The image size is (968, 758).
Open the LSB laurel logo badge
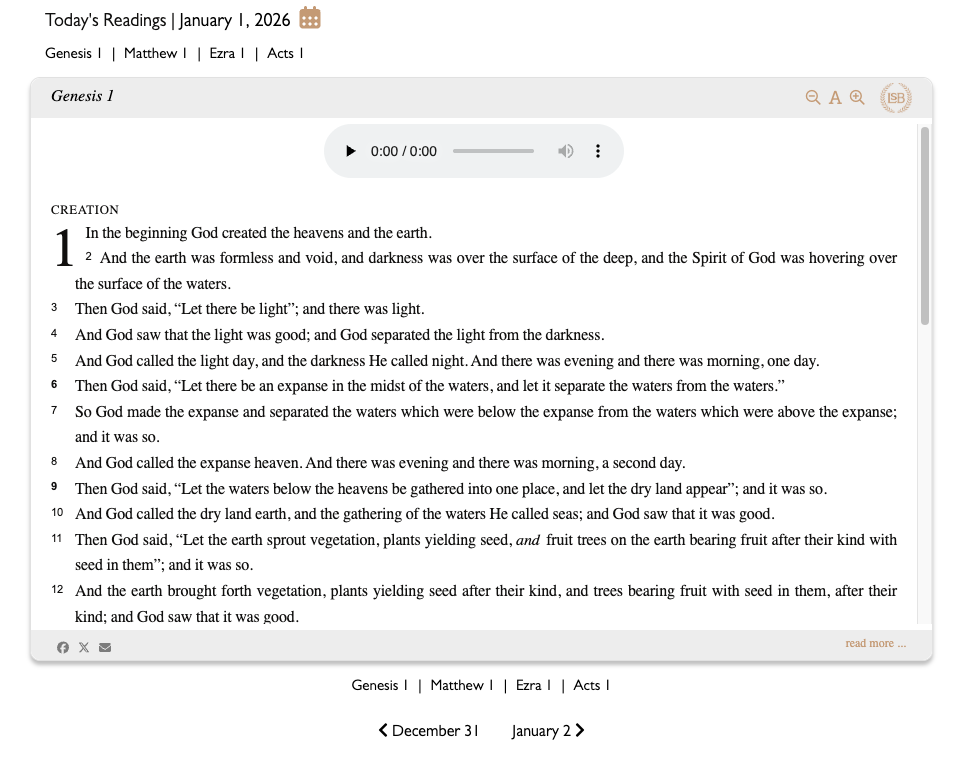895,97
